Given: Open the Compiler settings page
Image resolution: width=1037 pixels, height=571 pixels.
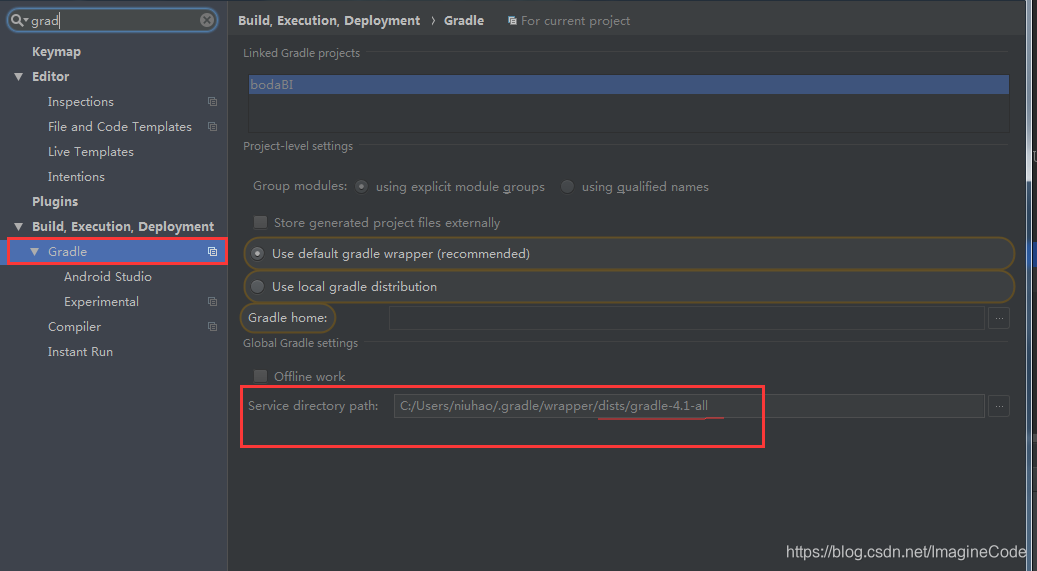Looking at the screenshot, I should (74, 327).
